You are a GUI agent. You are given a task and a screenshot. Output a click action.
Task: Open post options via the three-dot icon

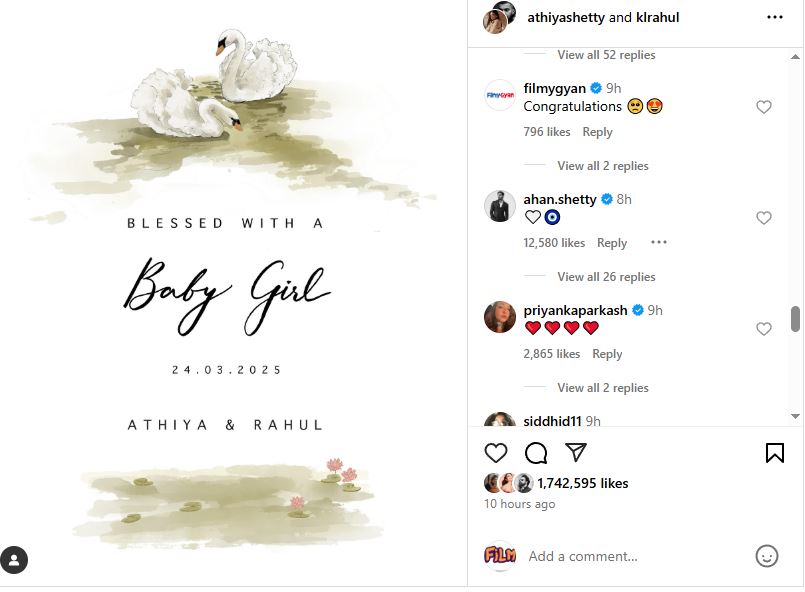776,16
